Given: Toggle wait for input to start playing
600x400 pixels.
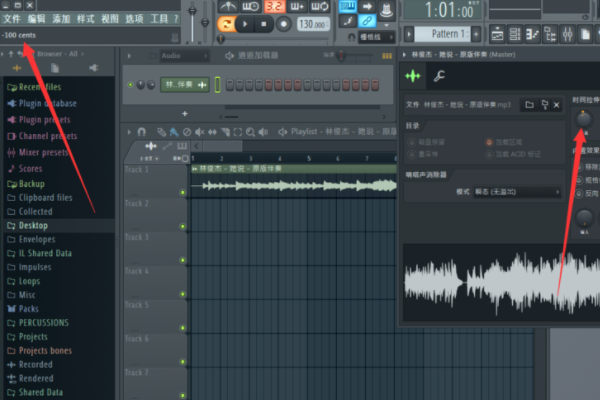Looking at the screenshot, I should coord(251,6).
